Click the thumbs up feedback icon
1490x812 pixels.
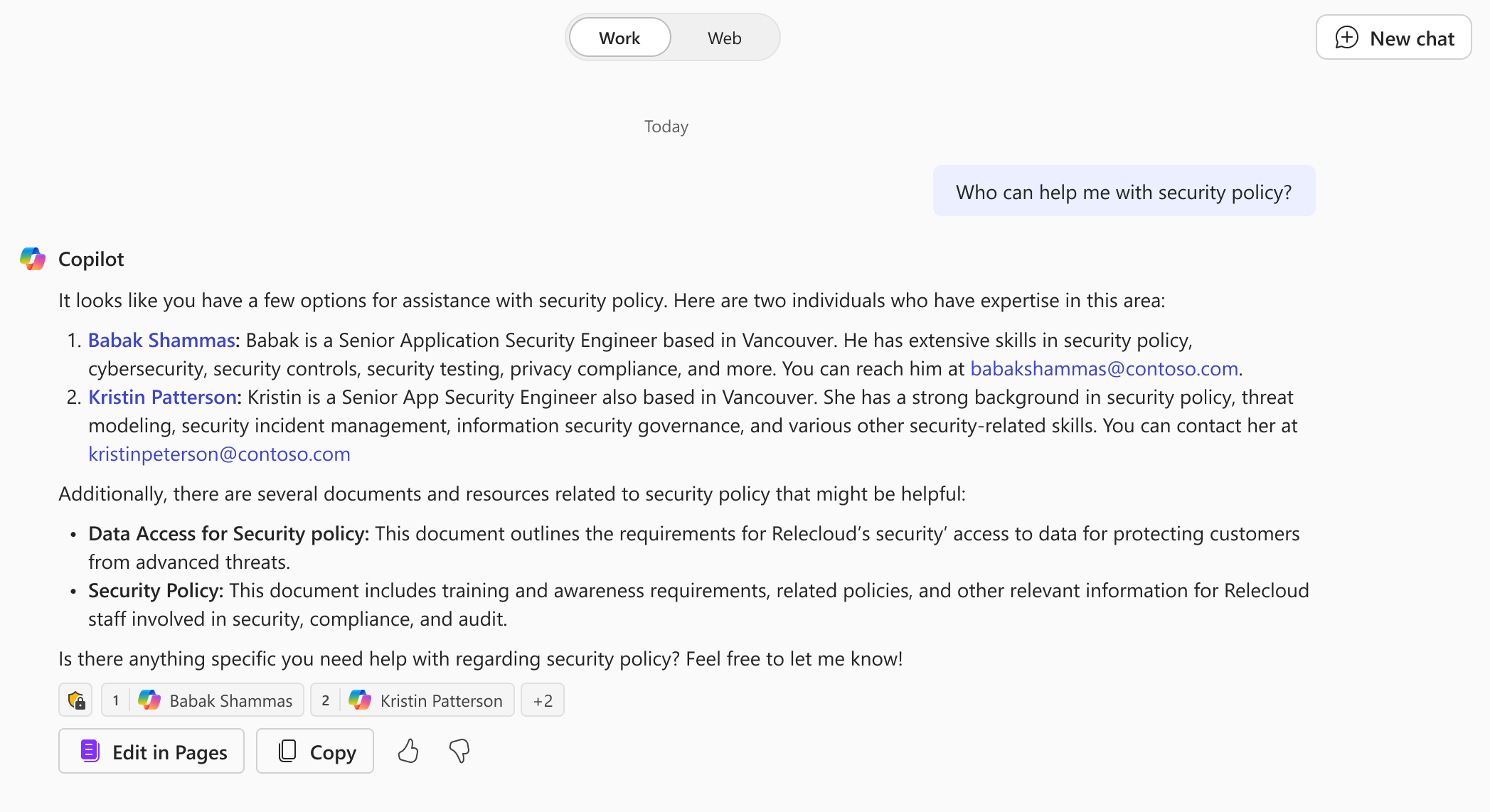[x=408, y=751]
